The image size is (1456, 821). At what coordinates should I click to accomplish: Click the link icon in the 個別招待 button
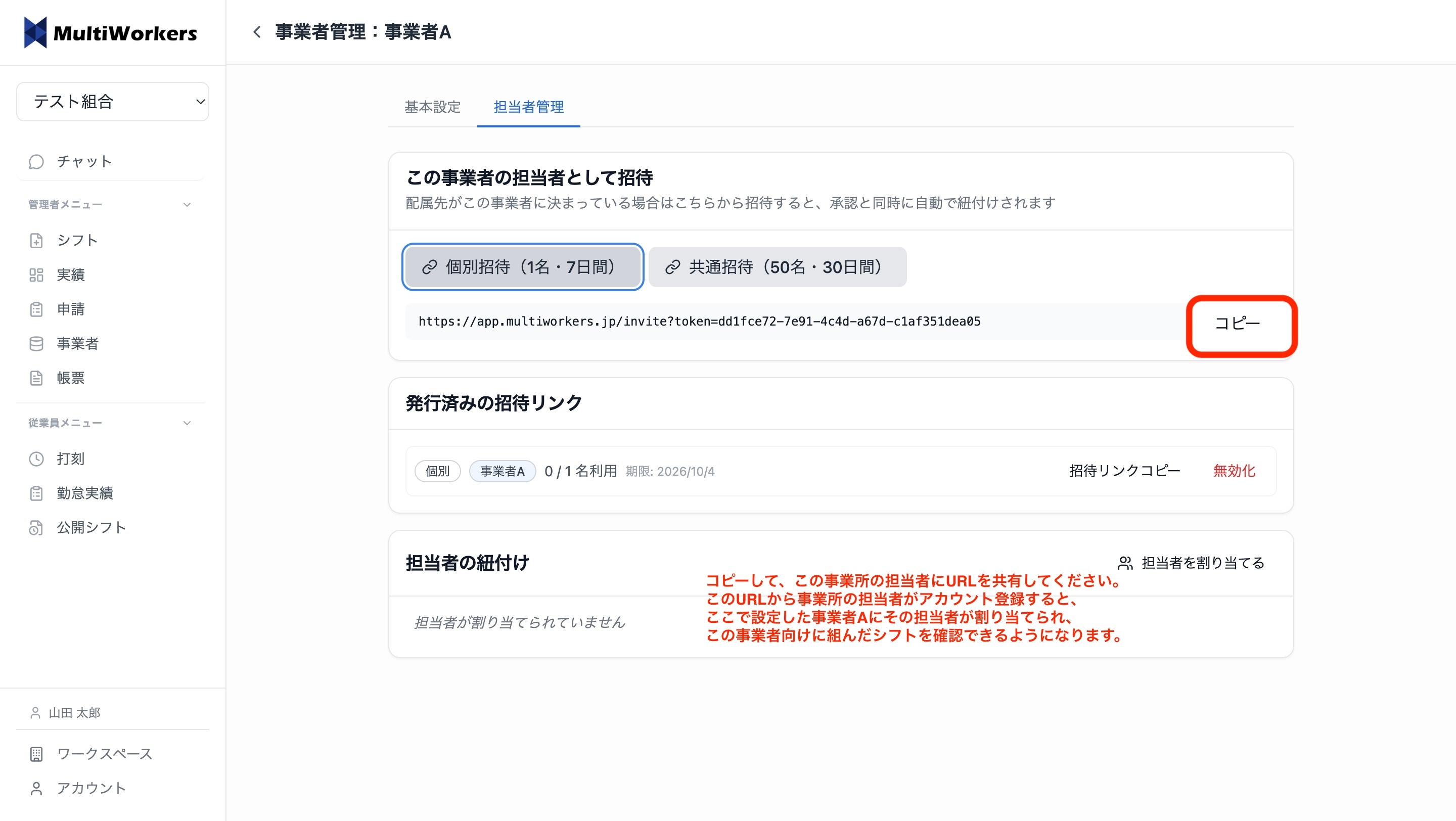click(x=430, y=267)
